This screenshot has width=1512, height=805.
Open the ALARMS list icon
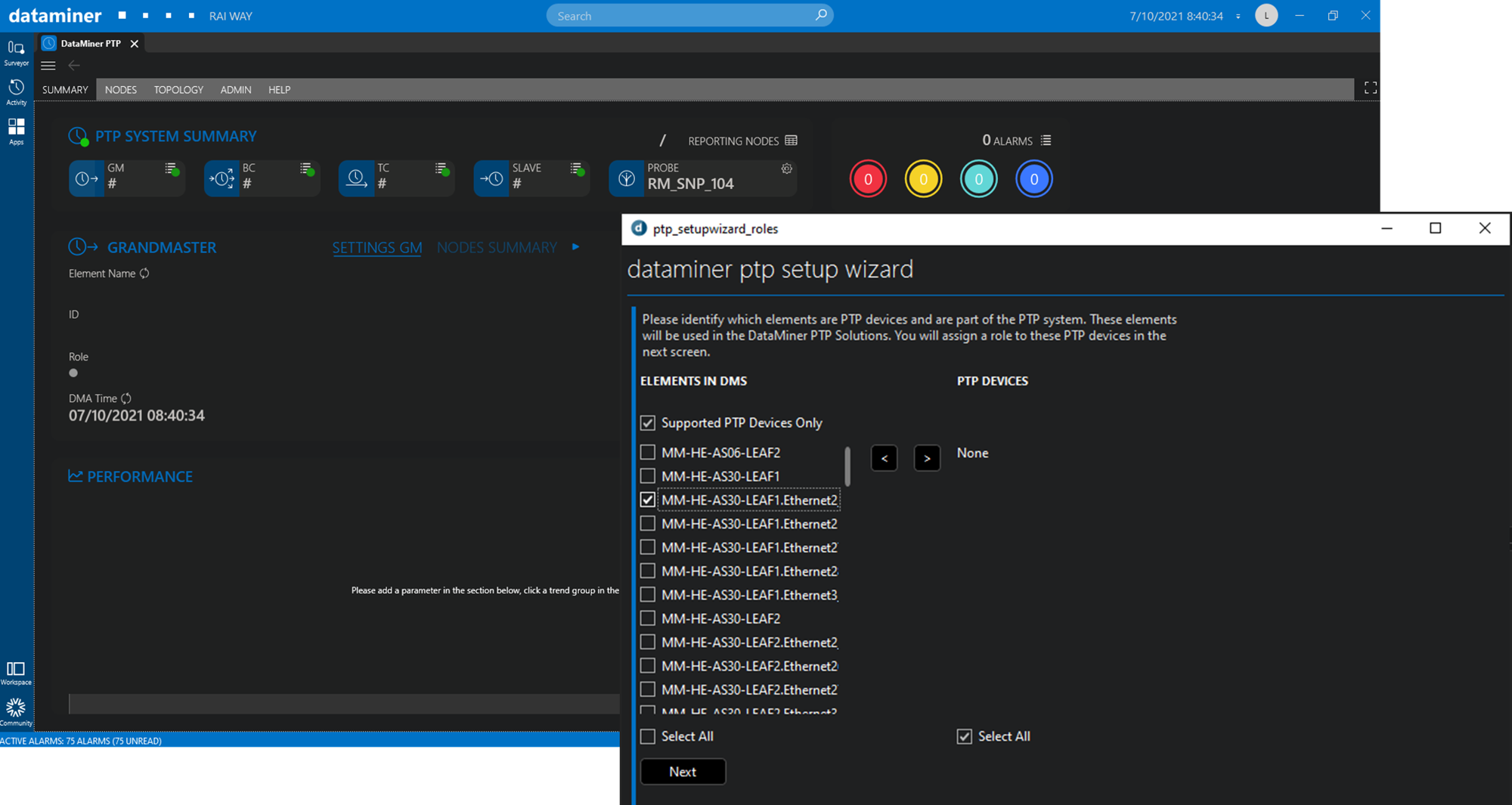coord(1046,141)
